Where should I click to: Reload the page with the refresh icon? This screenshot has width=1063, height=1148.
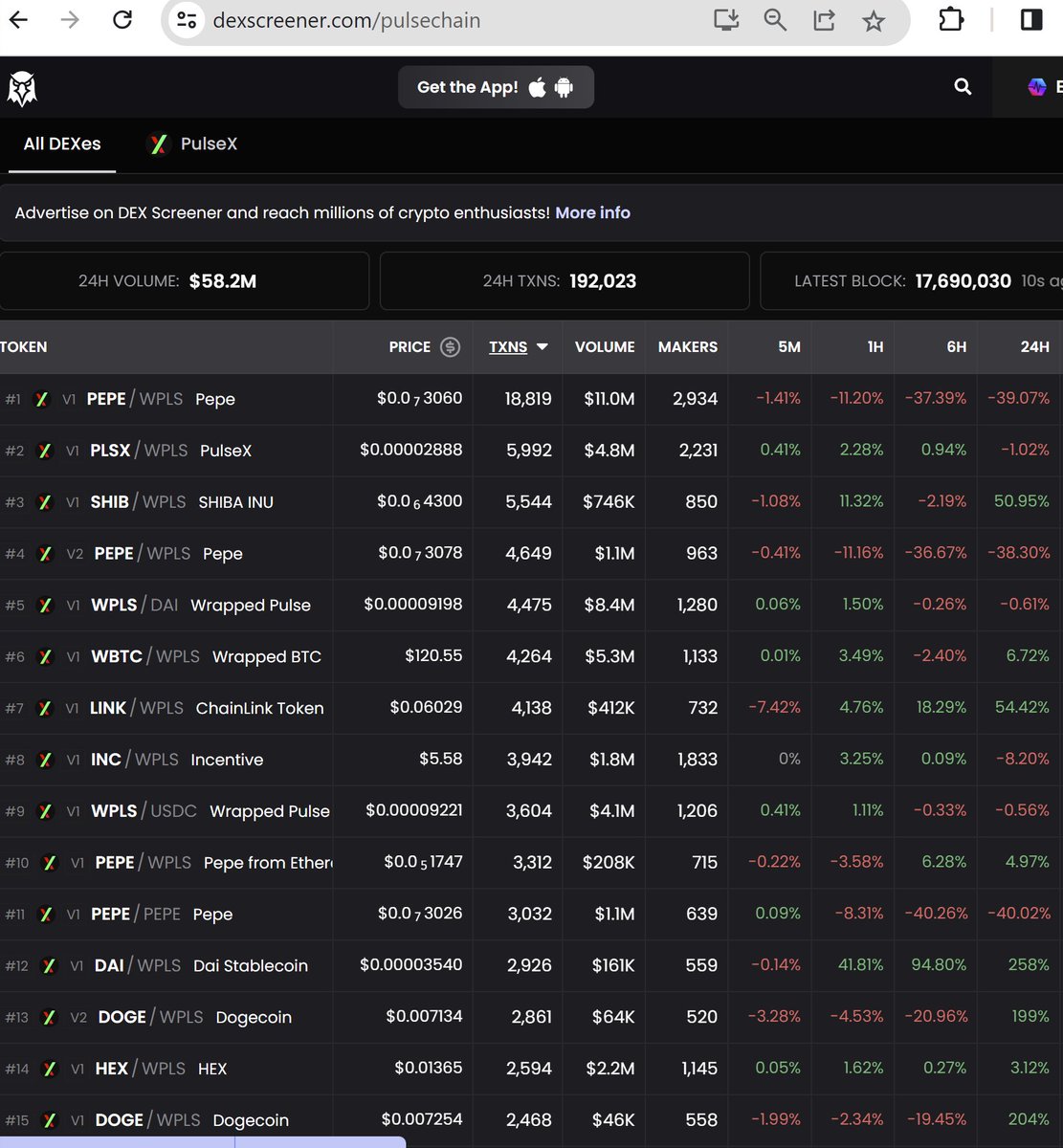point(122,19)
